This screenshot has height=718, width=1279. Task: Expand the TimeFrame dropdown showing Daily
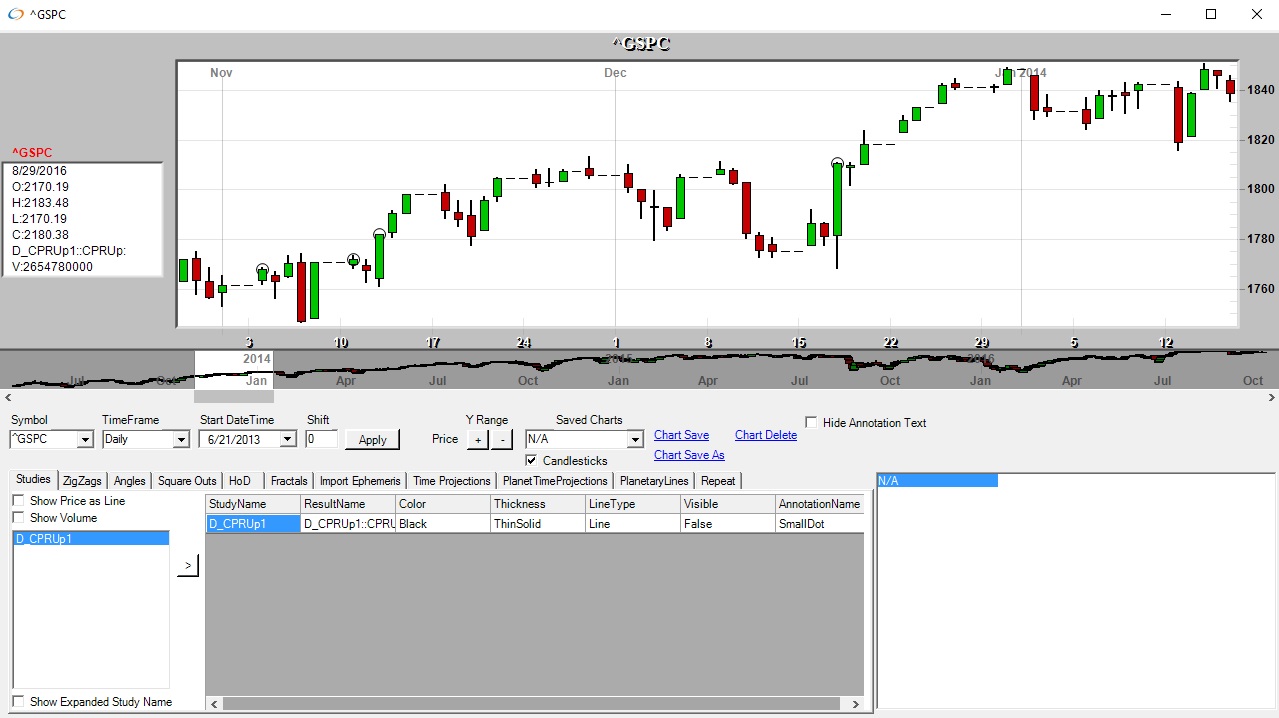(x=181, y=440)
